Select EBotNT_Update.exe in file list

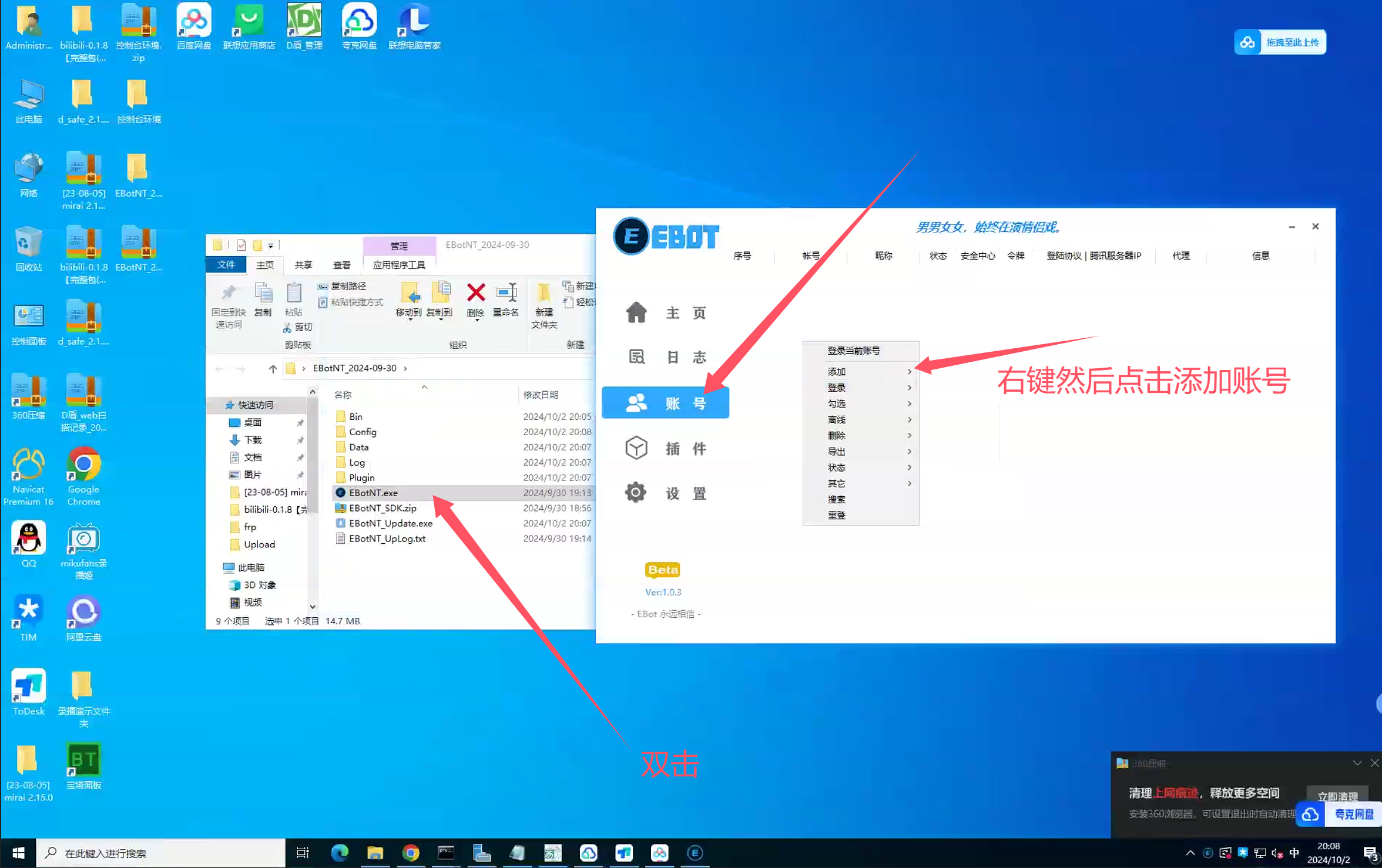pyautogui.click(x=390, y=523)
